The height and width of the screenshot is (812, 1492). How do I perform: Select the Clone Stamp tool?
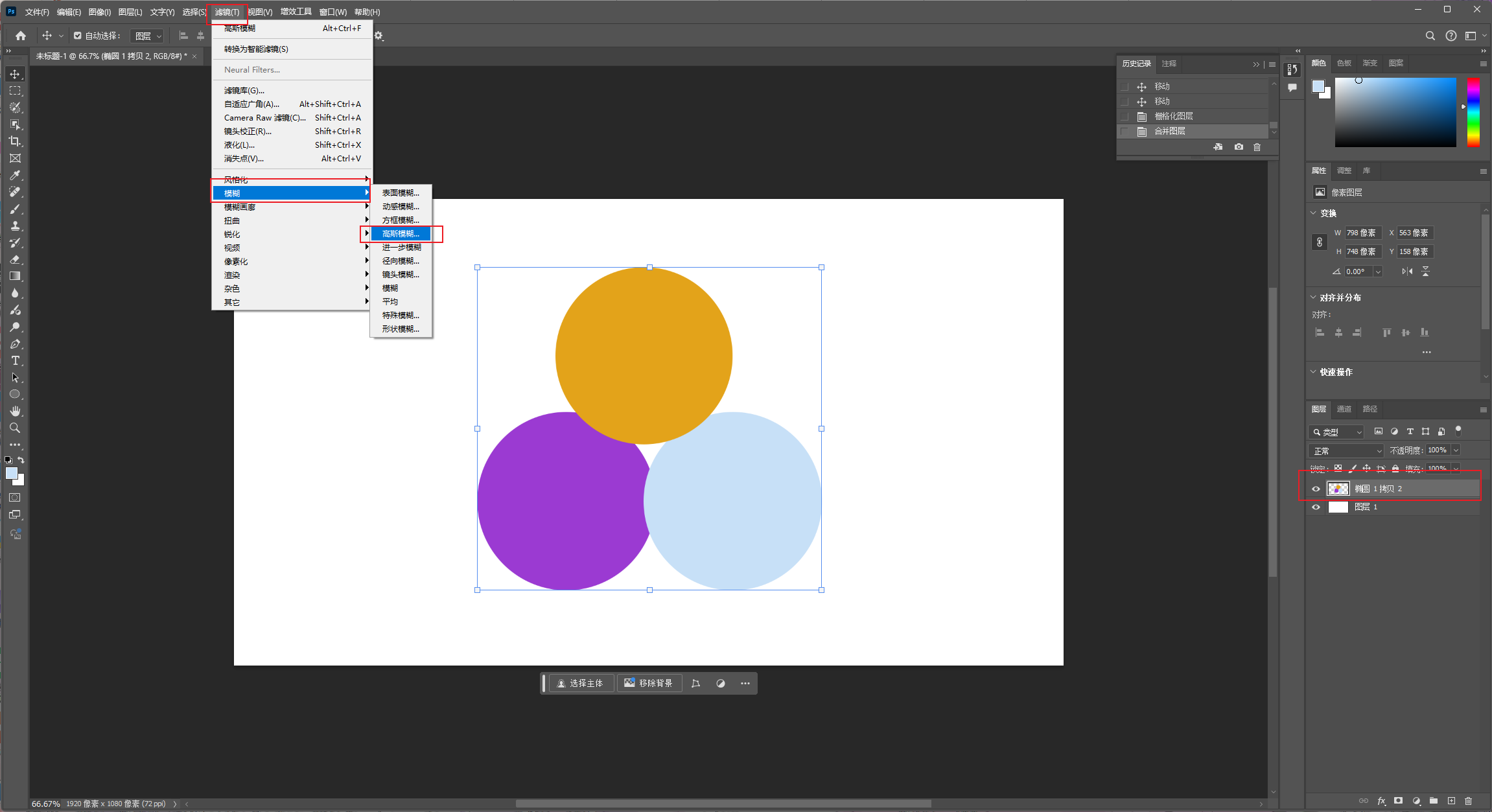tap(15, 226)
